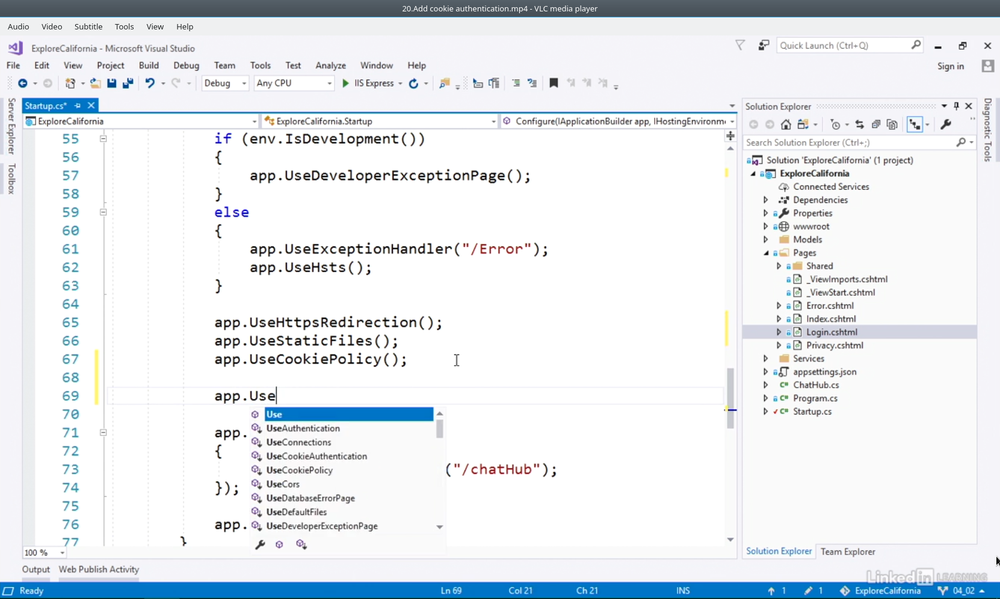The width and height of the screenshot is (1000, 599).
Task: Collapse the Pages folder node
Action: (766, 253)
